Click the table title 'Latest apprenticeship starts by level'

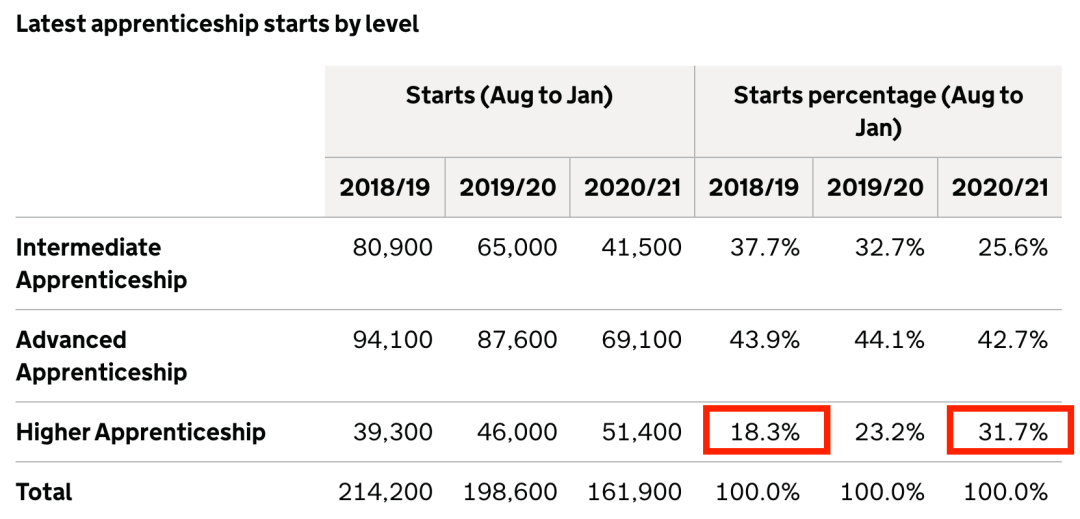[x=217, y=25]
